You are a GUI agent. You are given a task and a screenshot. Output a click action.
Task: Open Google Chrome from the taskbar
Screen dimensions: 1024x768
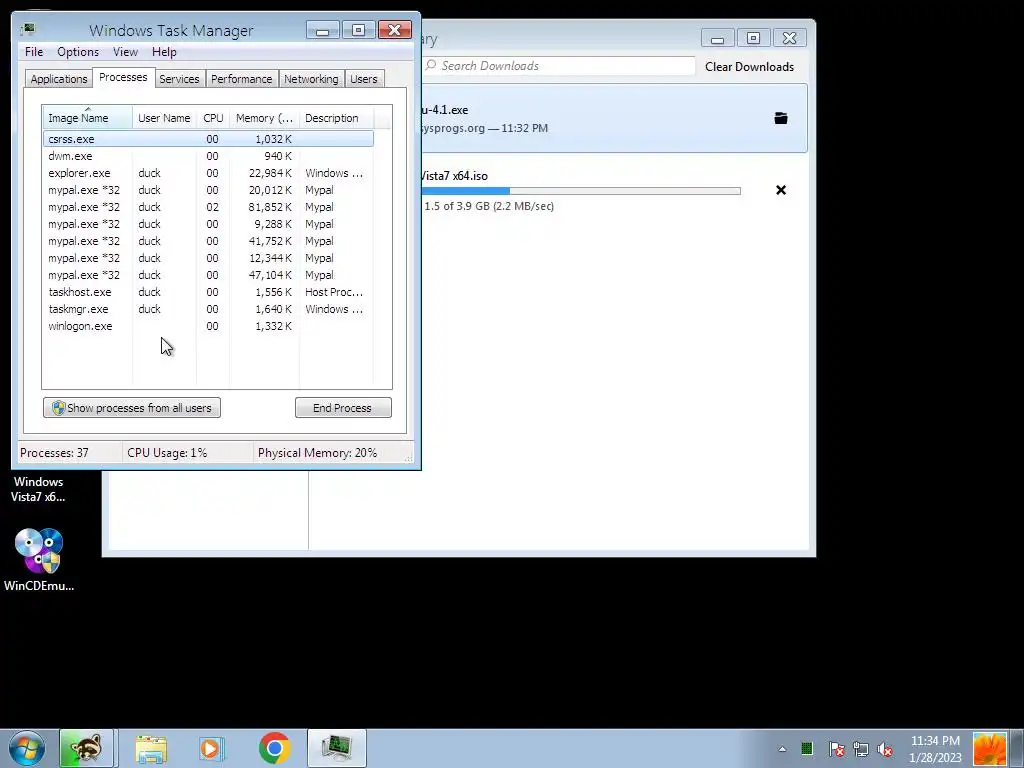[274, 748]
